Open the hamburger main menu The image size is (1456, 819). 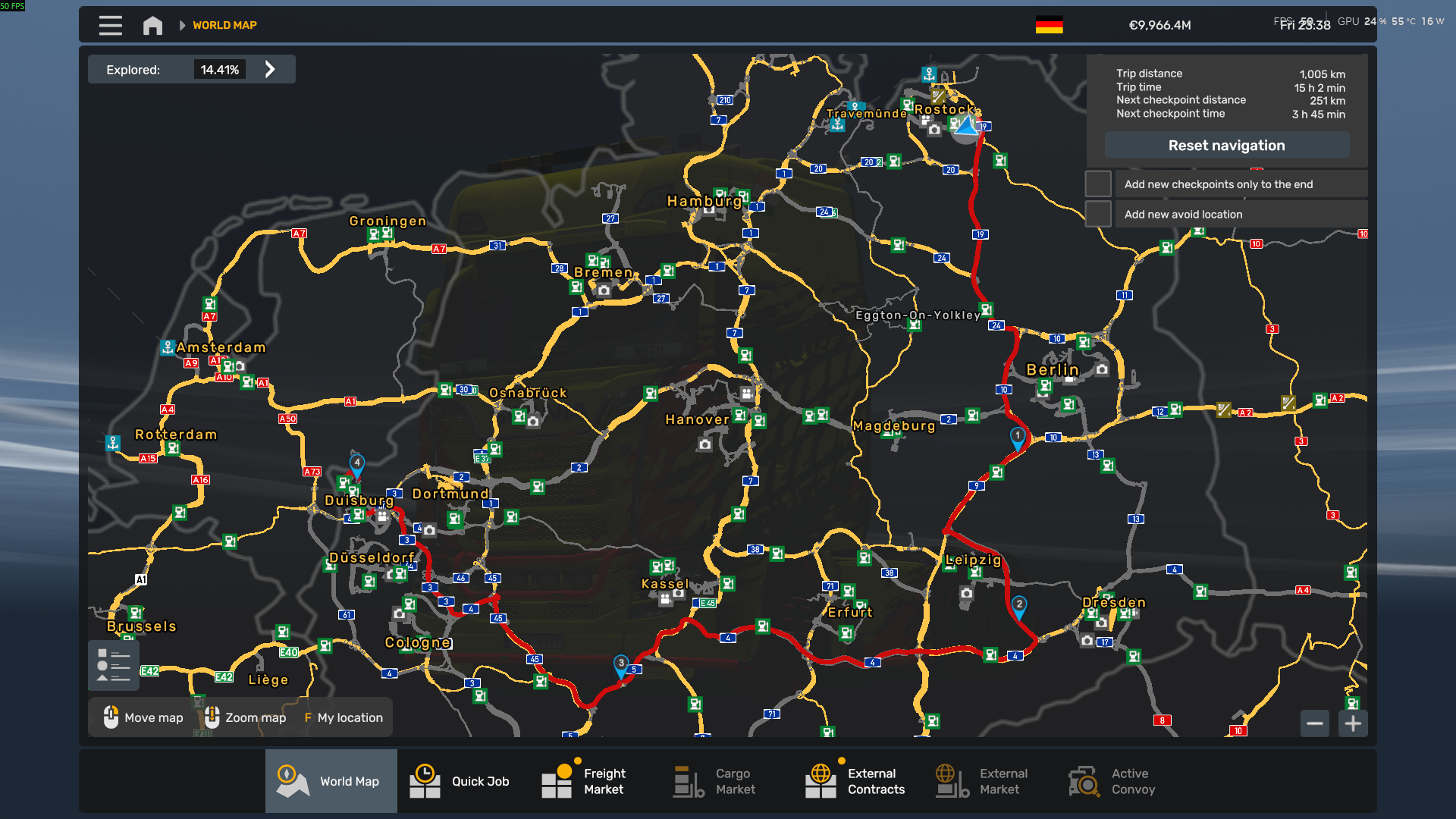(110, 26)
